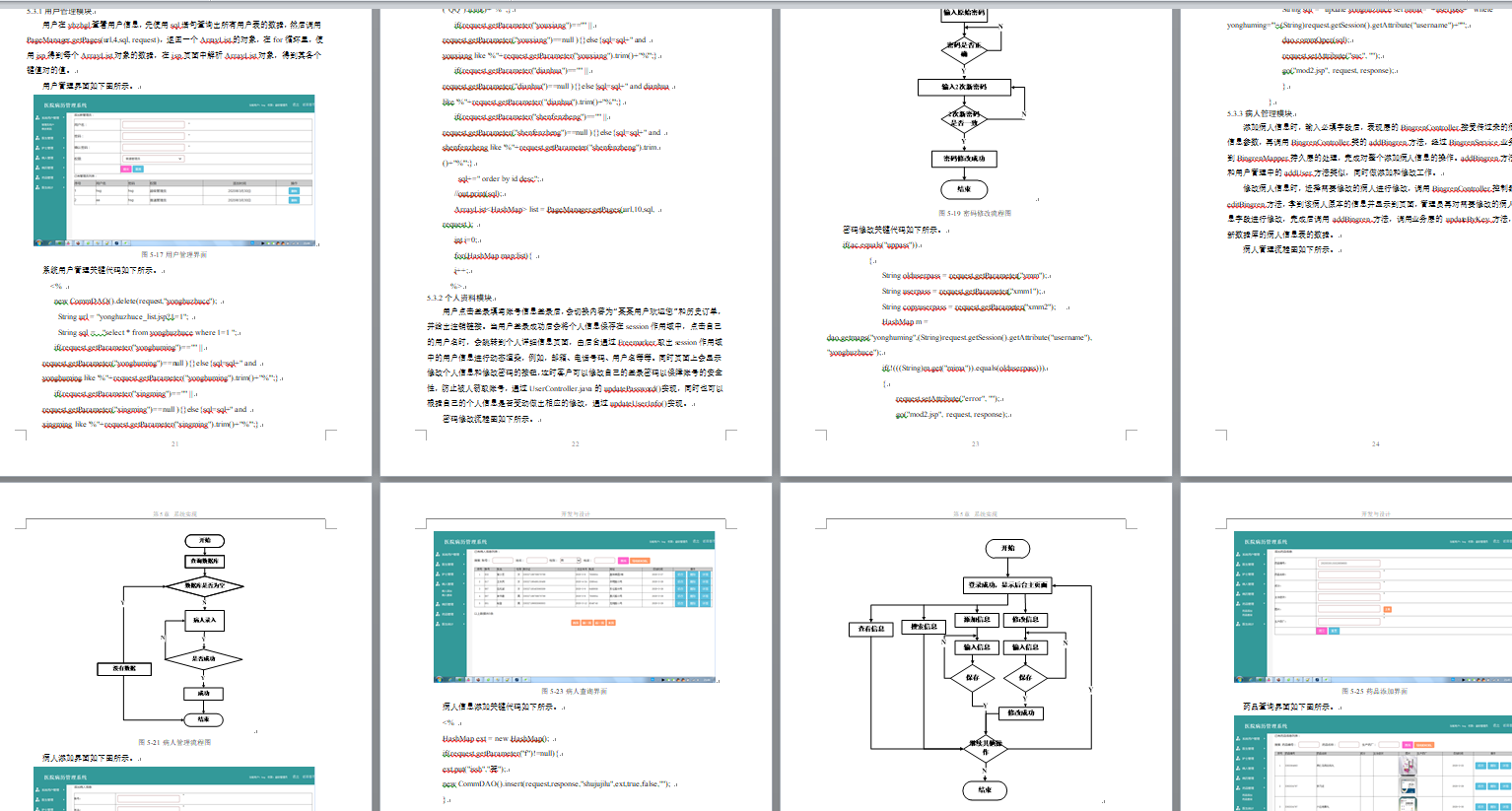Click the heading "5.3.3 病人管理模块"
1512x811 pixels.
[1261, 113]
